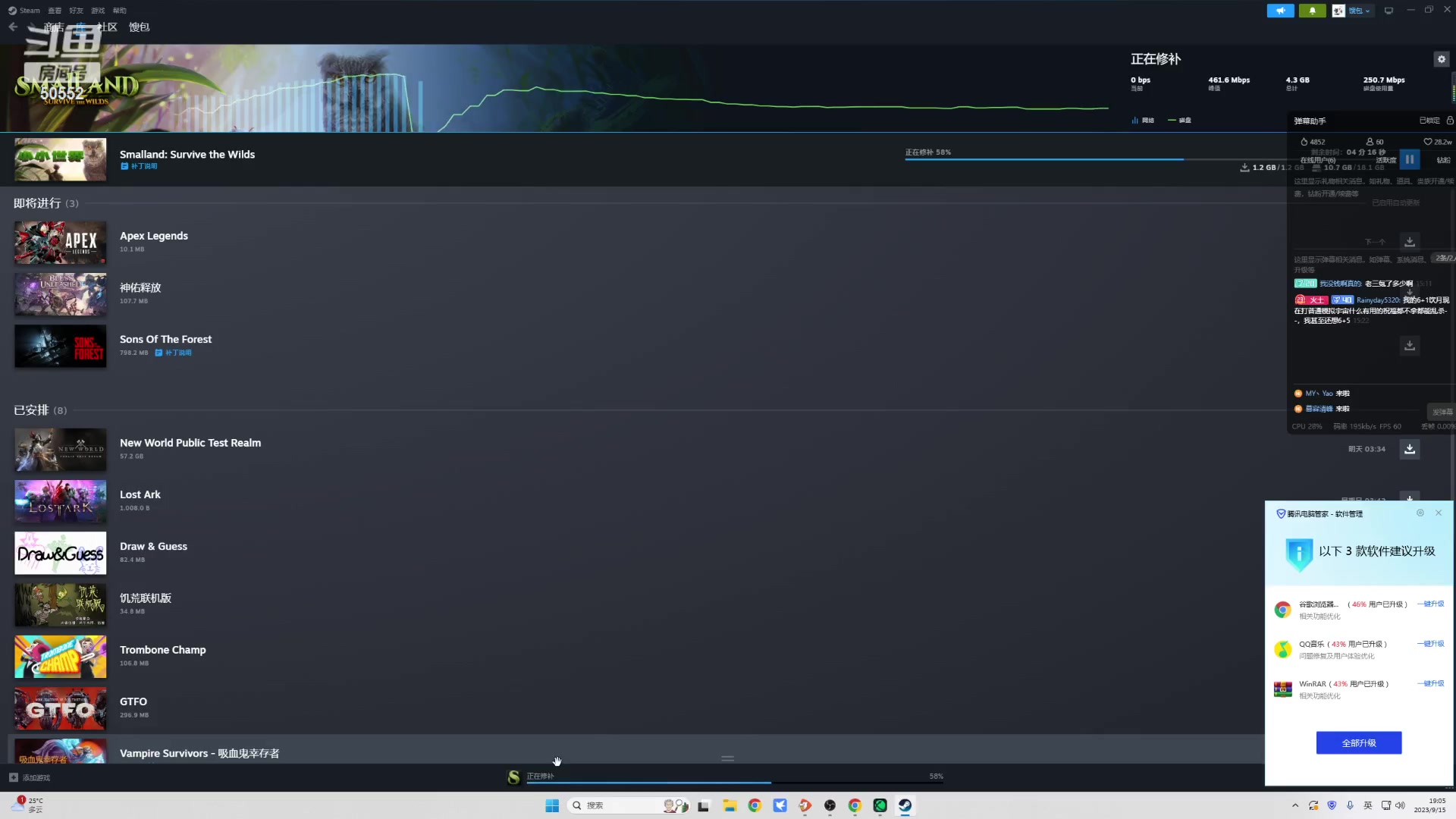Open download settings gear icon
The width and height of the screenshot is (1456, 819).
pos(1442,59)
